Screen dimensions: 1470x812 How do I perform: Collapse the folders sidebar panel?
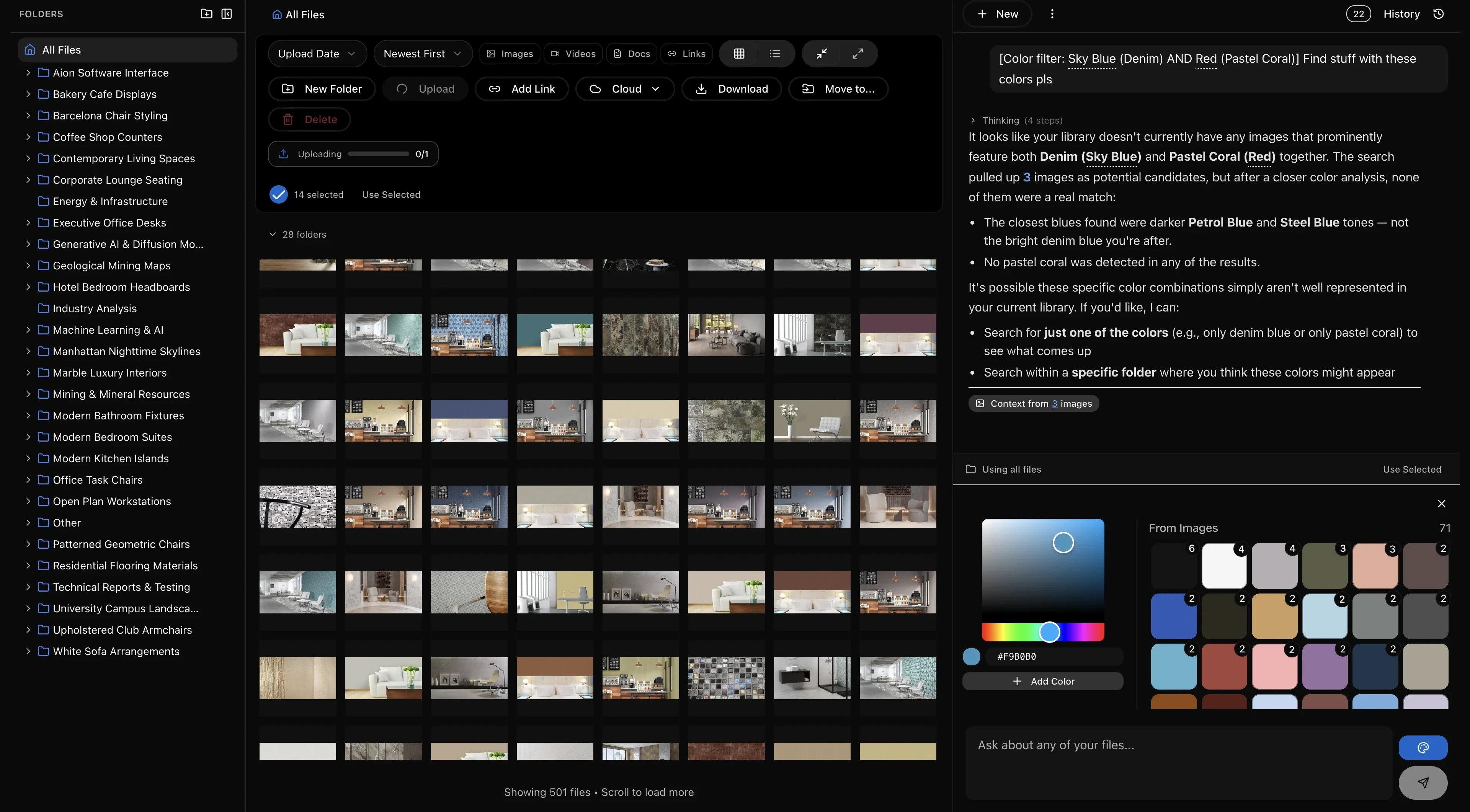click(227, 13)
